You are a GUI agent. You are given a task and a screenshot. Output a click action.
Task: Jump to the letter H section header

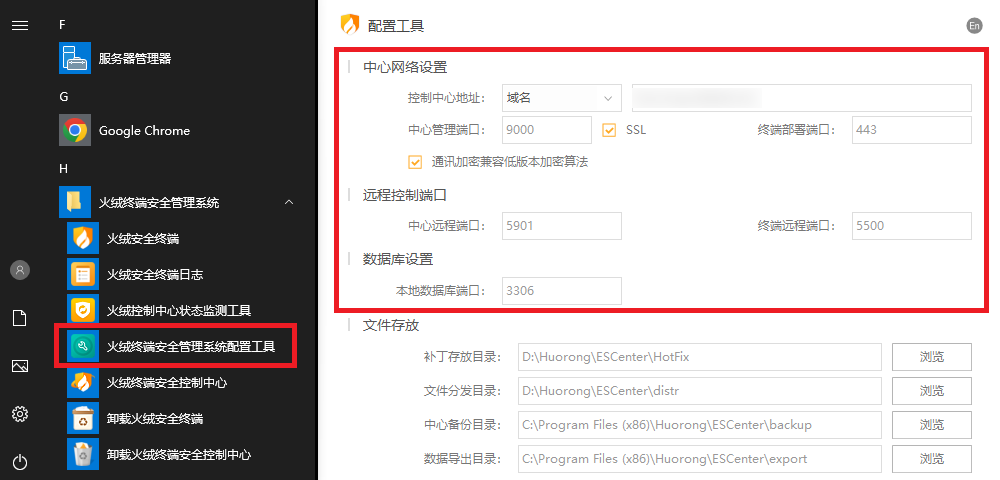point(63,169)
